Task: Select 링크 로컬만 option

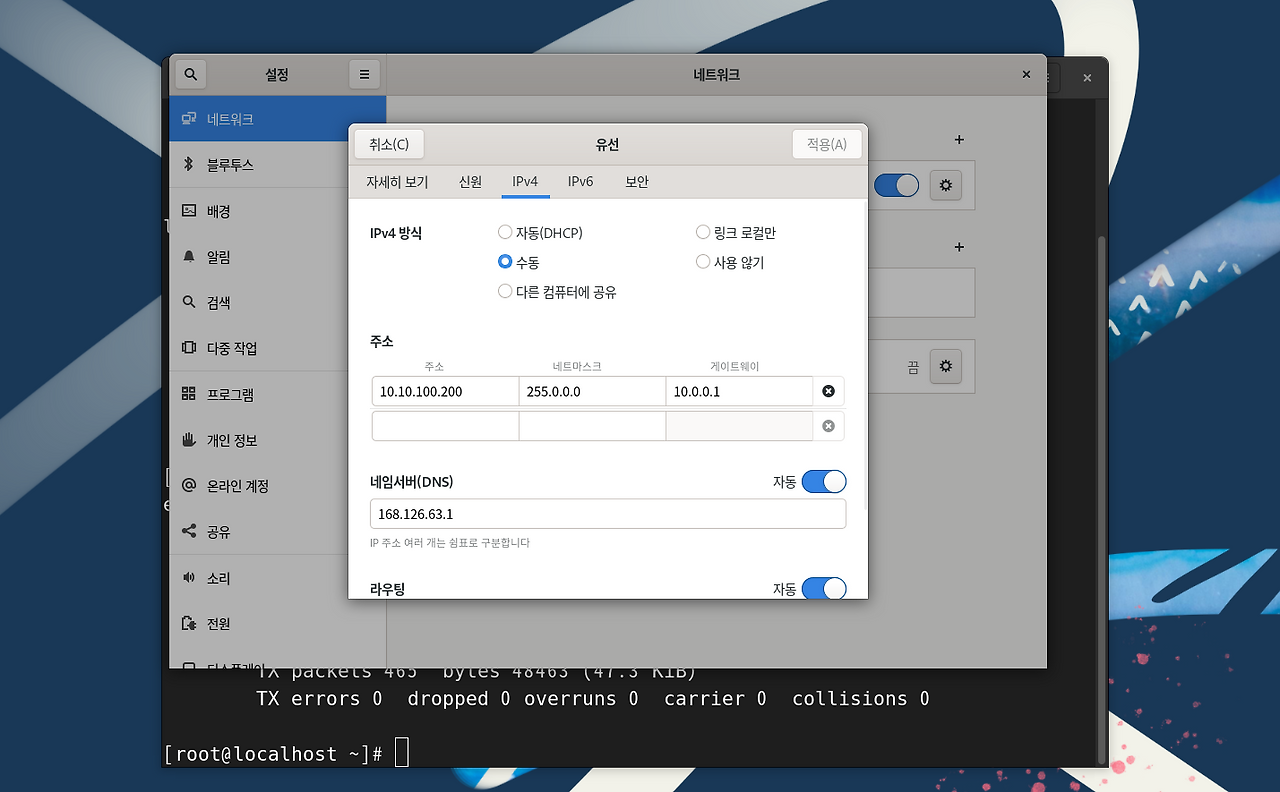Action: click(x=736, y=232)
